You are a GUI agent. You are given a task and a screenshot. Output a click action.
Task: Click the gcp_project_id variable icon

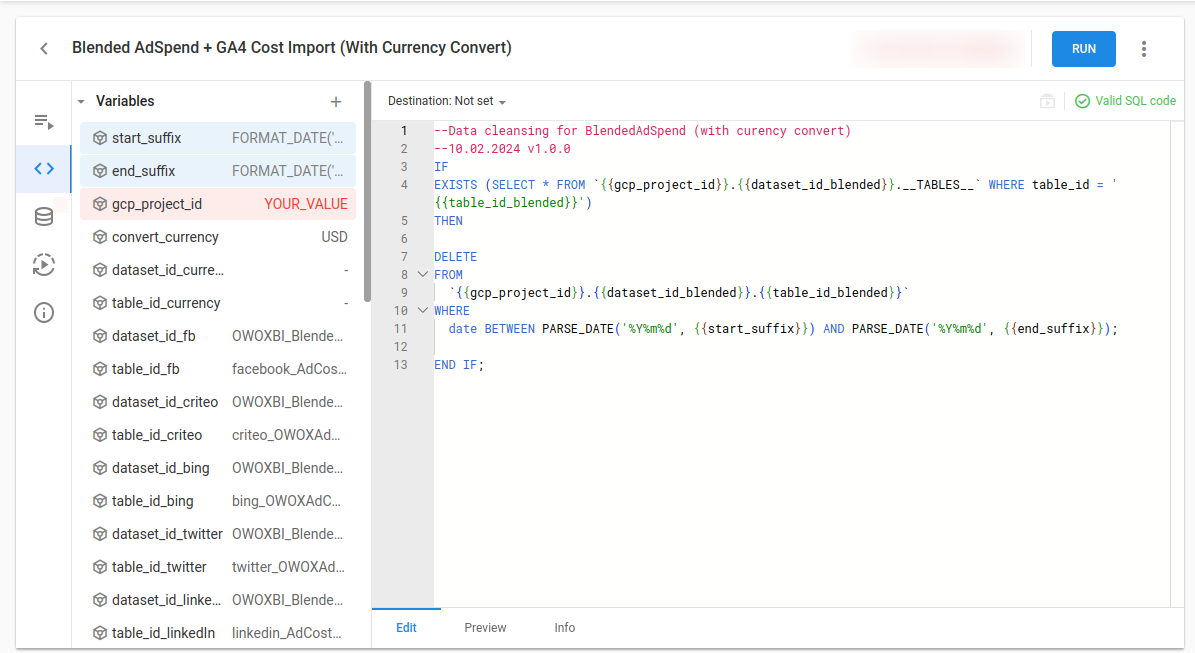[x=100, y=204]
